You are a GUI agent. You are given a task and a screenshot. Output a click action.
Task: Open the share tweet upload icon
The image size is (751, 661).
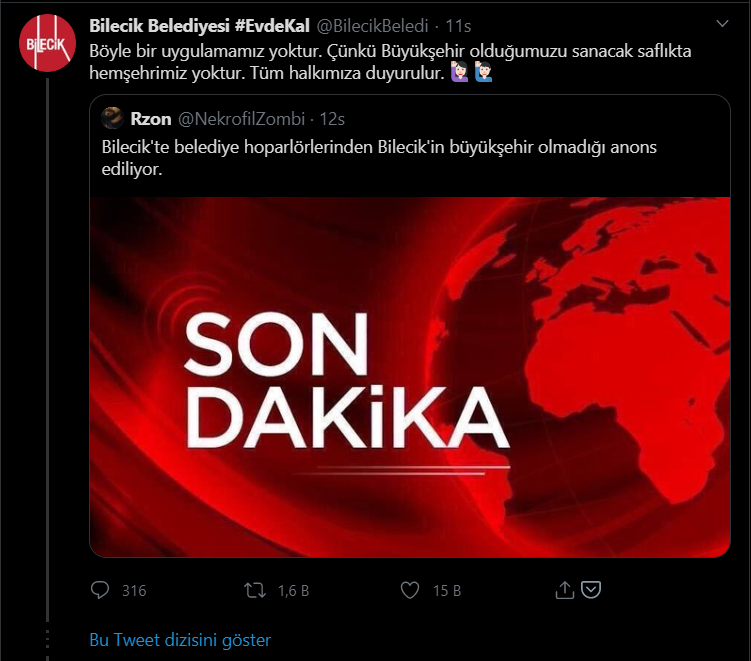click(x=565, y=590)
